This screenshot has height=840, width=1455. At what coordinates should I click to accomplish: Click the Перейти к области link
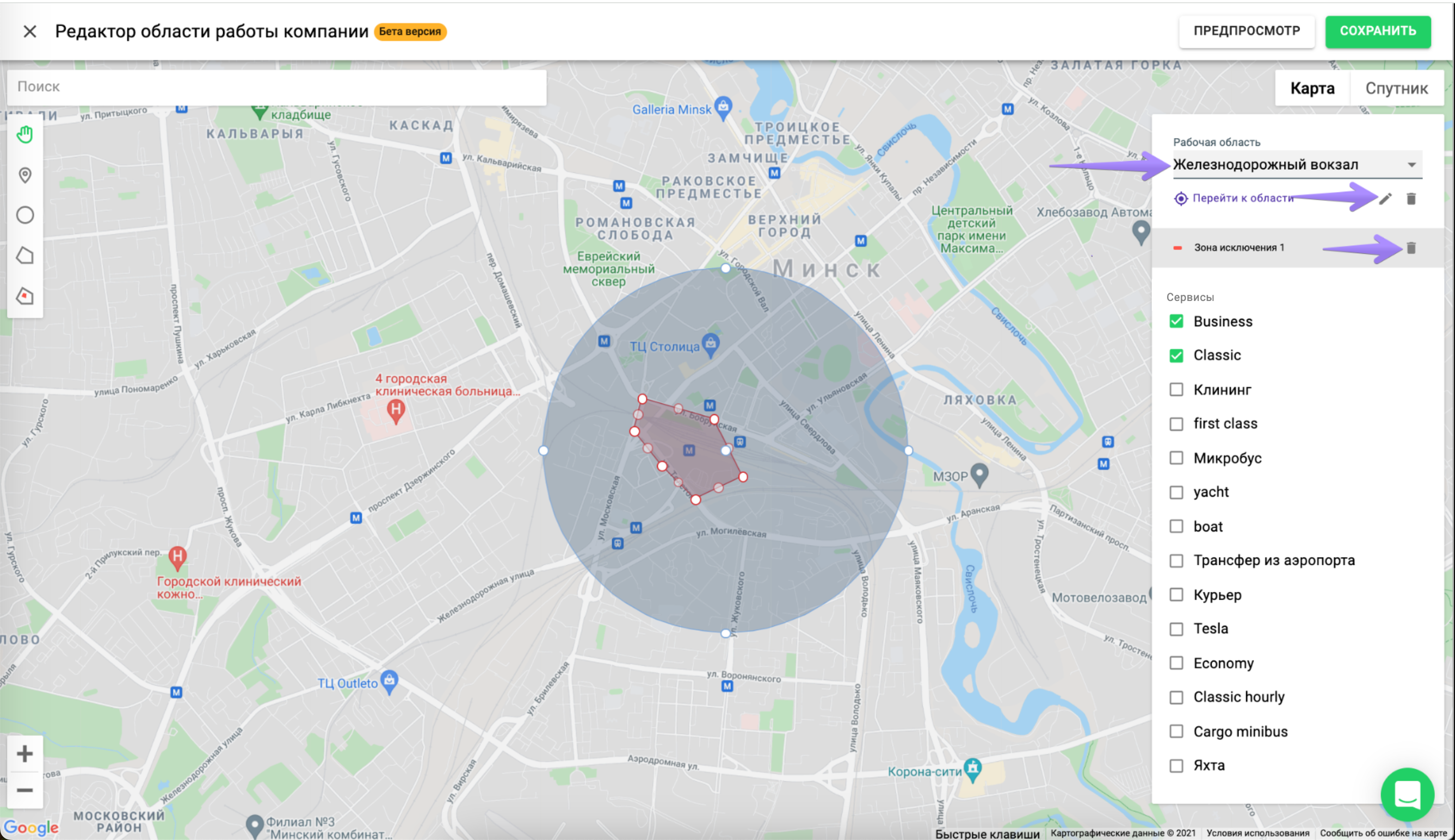click(x=1242, y=199)
